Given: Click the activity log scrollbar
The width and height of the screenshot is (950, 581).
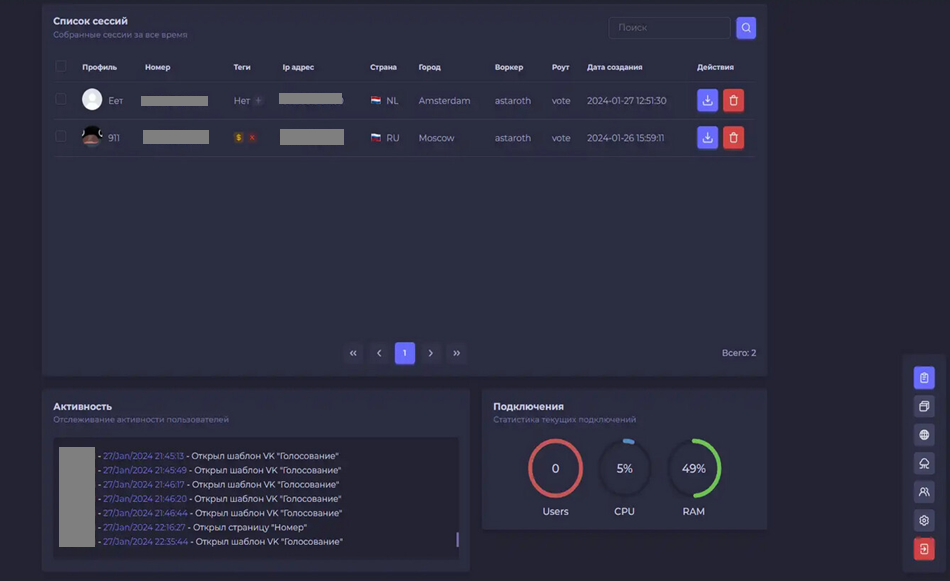Looking at the screenshot, I should pos(457,539).
